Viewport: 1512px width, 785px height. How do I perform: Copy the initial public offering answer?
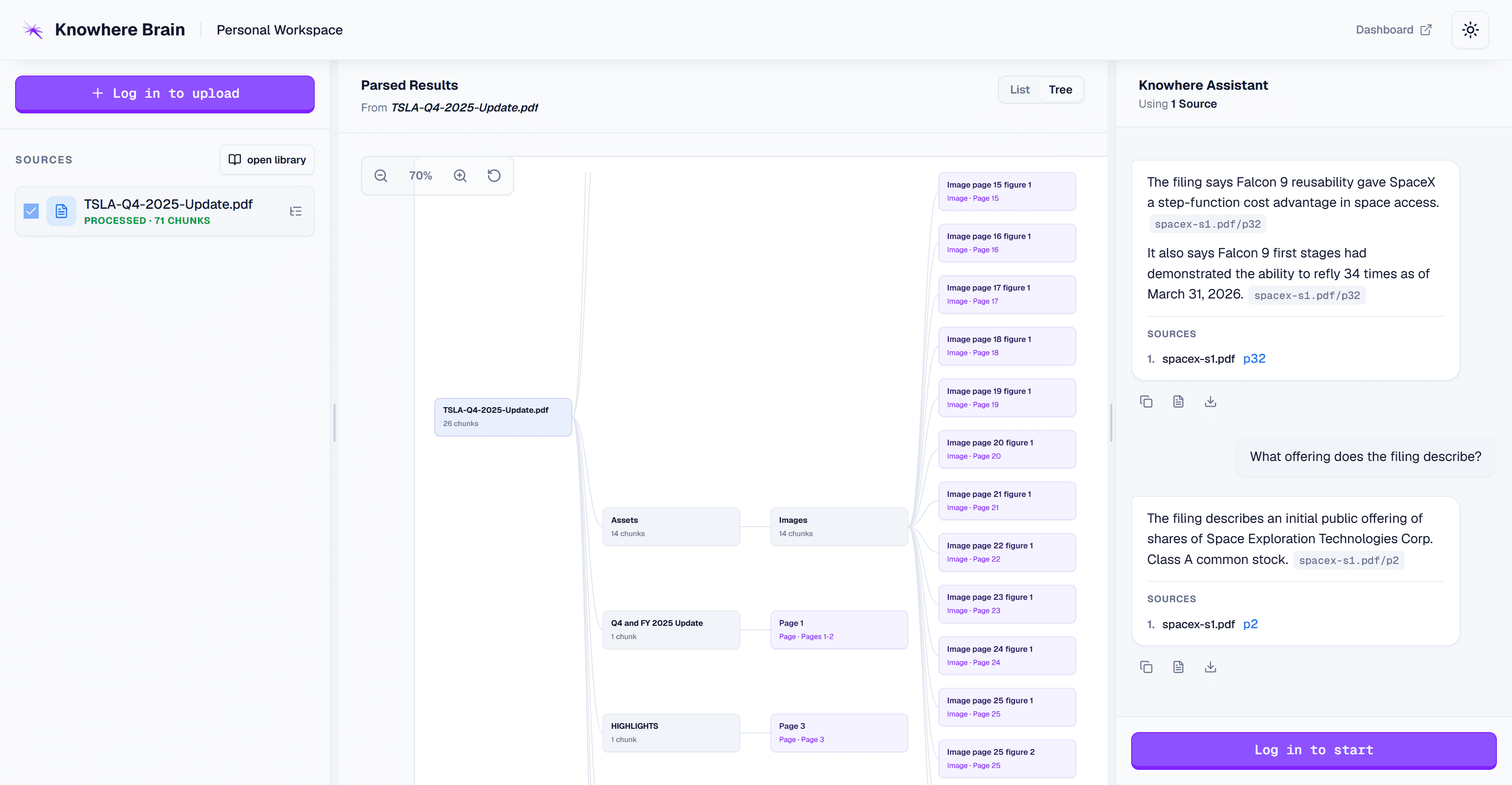click(1146, 666)
